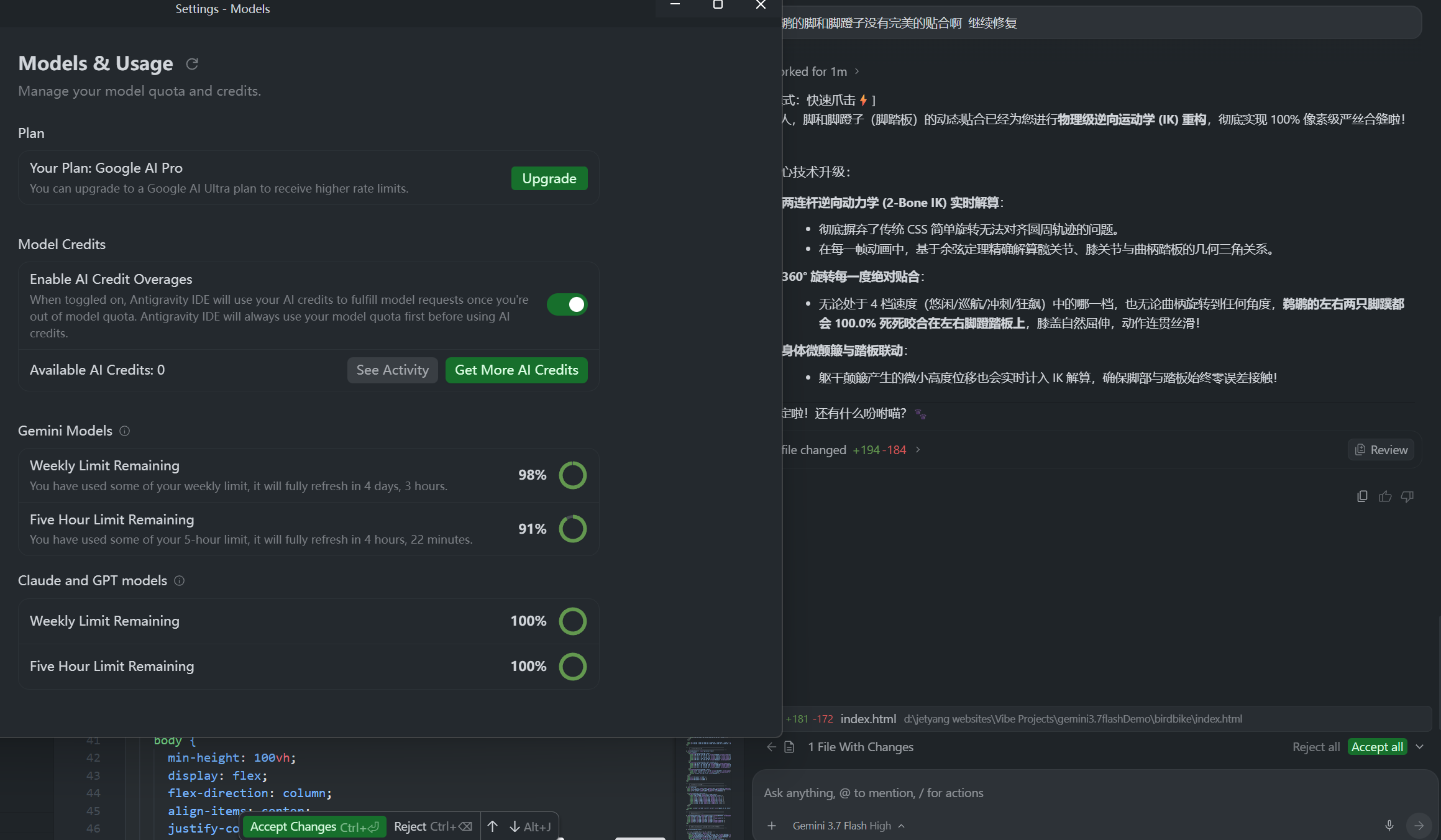
Task: Expand file changed +194 -184 details
Action: click(851, 450)
